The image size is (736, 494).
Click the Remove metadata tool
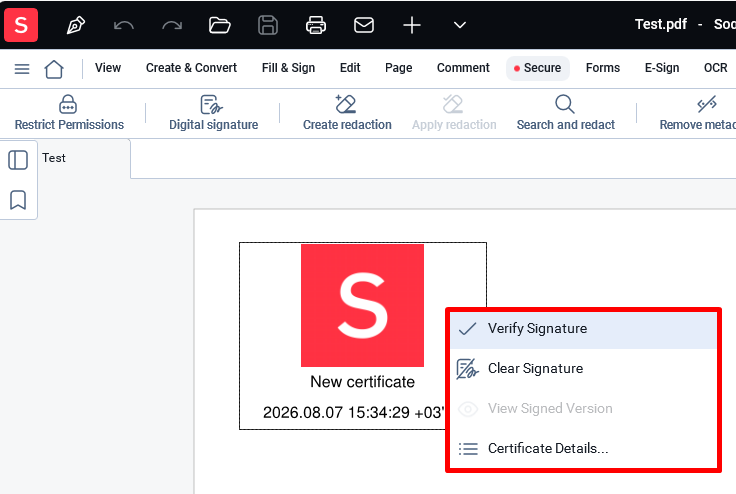pyautogui.click(x=698, y=113)
